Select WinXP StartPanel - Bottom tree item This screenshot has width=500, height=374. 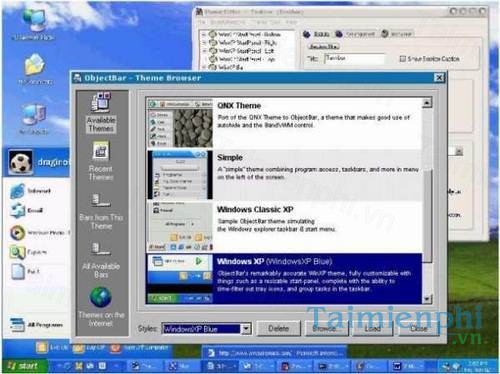click(x=249, y=34)
